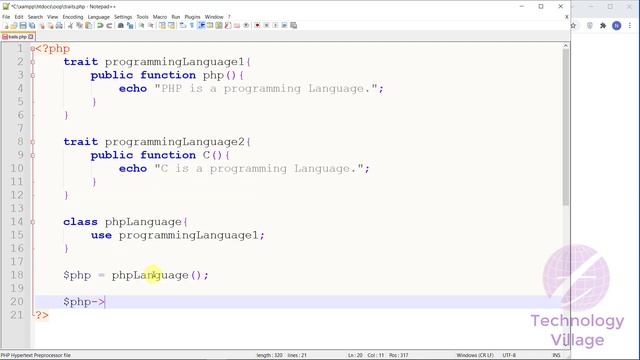Click the Print toolbar icon
Image resolution: width=640 pixels, height=360 pixels.
click(59, 25)
